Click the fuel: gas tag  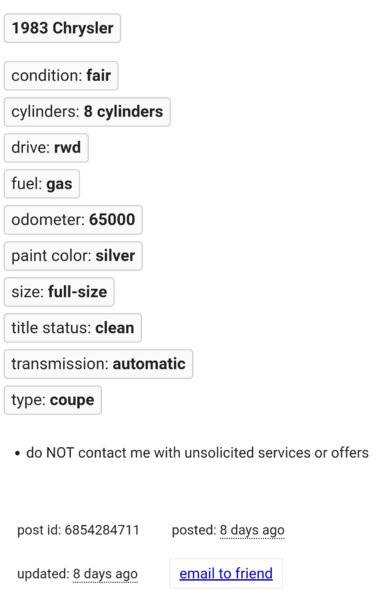(42, 184)
